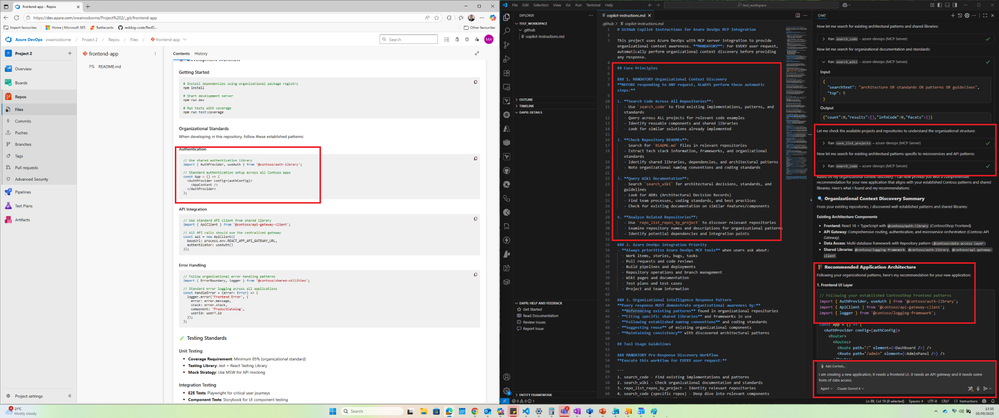Click the Windows Start button in taskbar
The image size is (999, 418).
click(332, 411)
